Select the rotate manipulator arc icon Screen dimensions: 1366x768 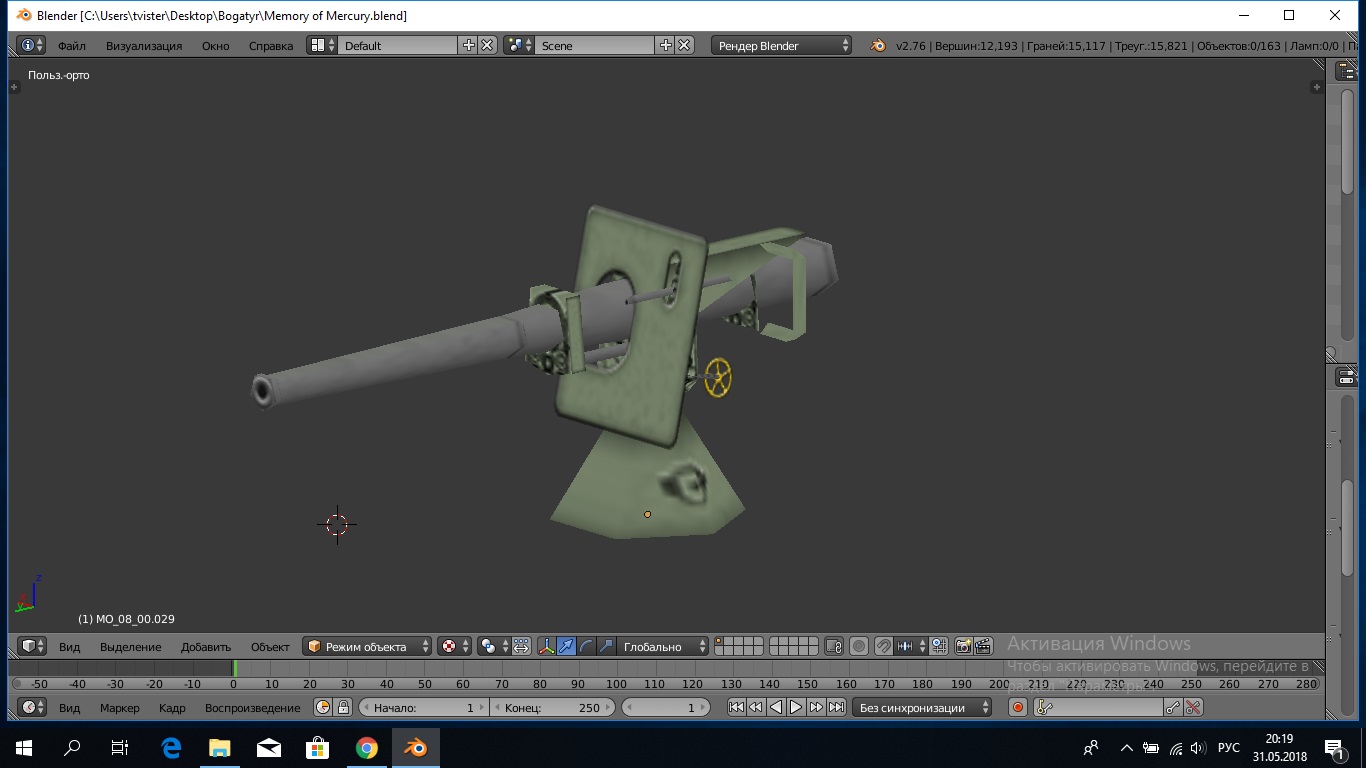(586, 646)
